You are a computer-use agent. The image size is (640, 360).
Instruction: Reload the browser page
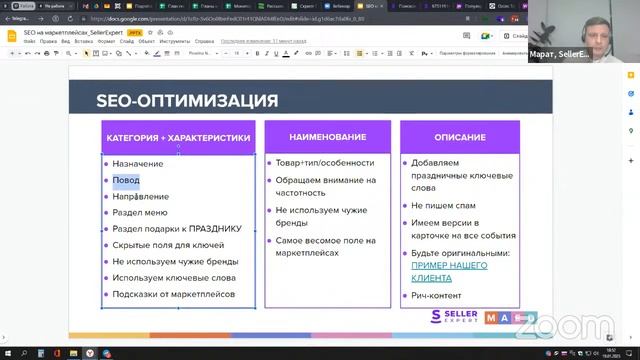click(70, 19)
